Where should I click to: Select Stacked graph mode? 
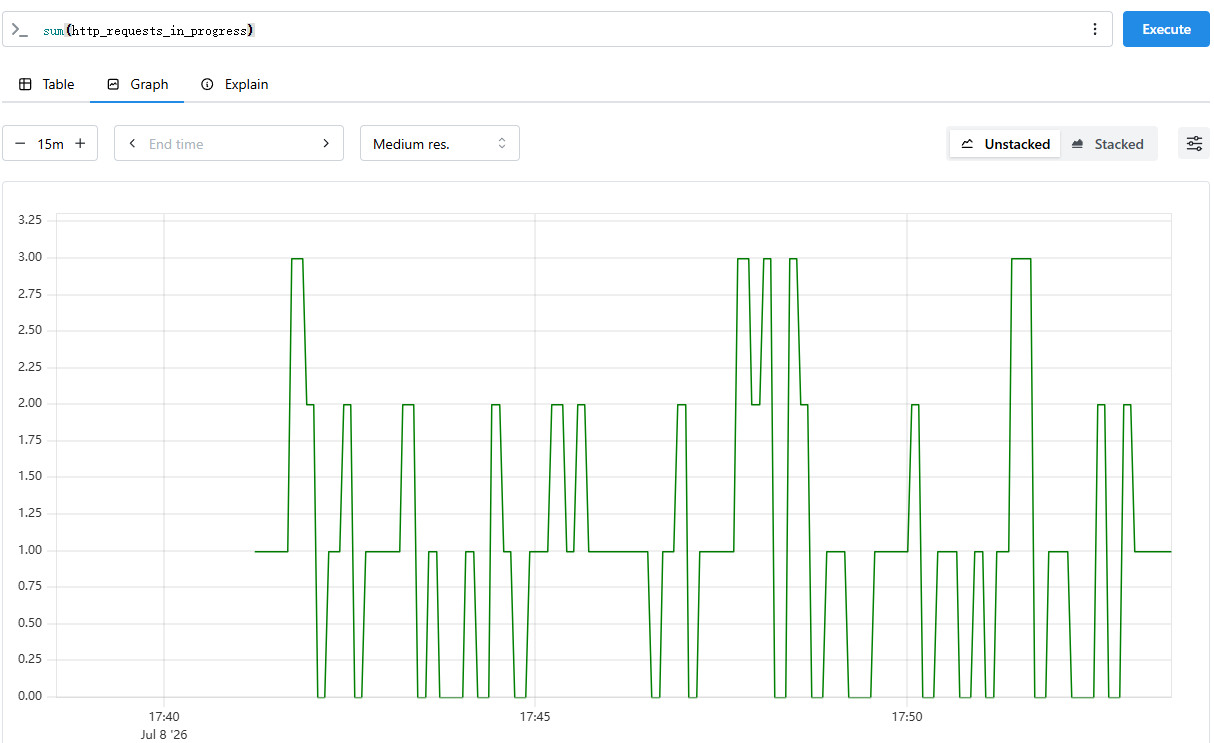pyautogui.click(x=1107, y=144)
